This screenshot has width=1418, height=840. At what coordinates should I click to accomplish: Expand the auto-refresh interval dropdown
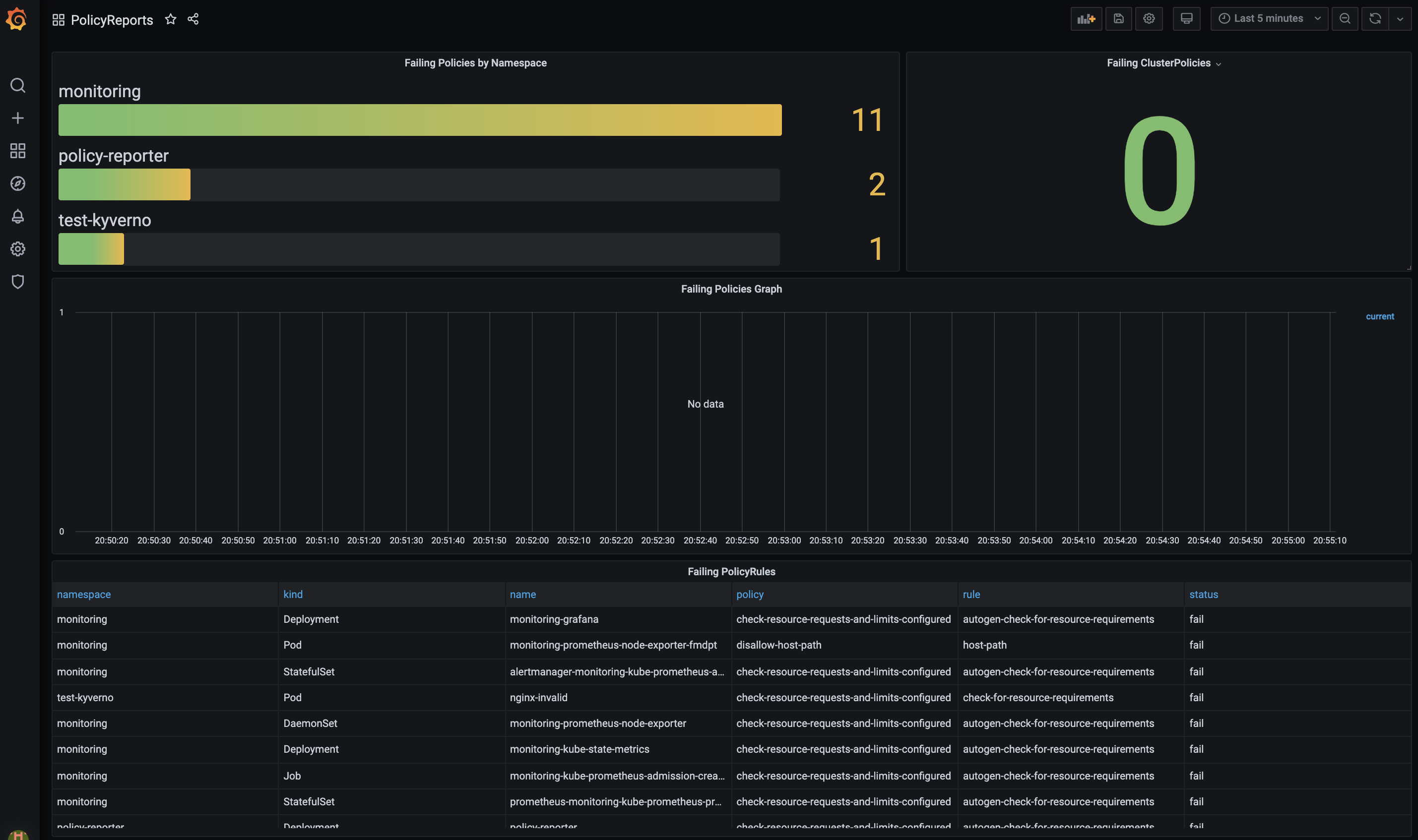tap(1402, 18)
